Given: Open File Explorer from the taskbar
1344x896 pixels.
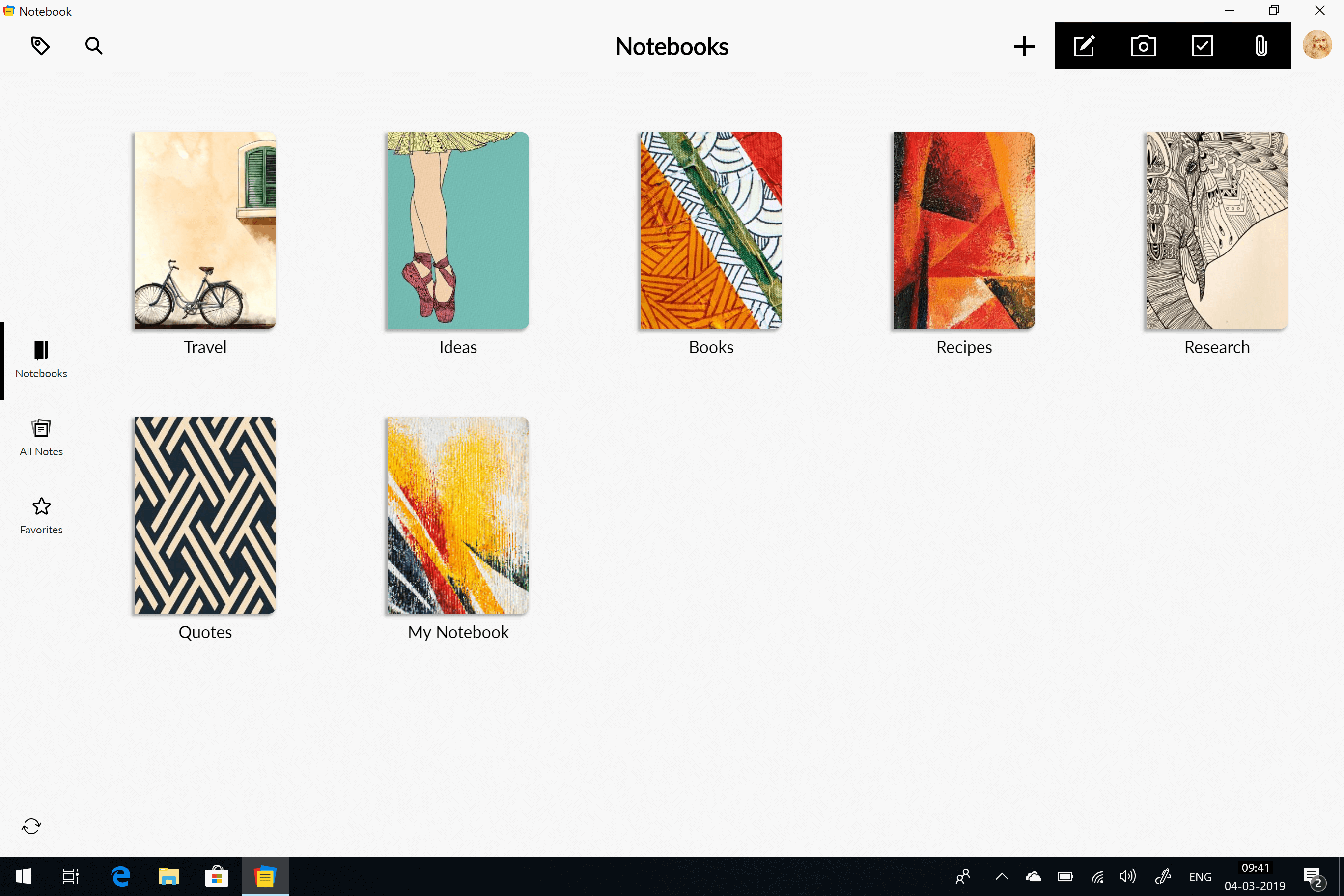Looking at the screenshot, I should [168, 876].
